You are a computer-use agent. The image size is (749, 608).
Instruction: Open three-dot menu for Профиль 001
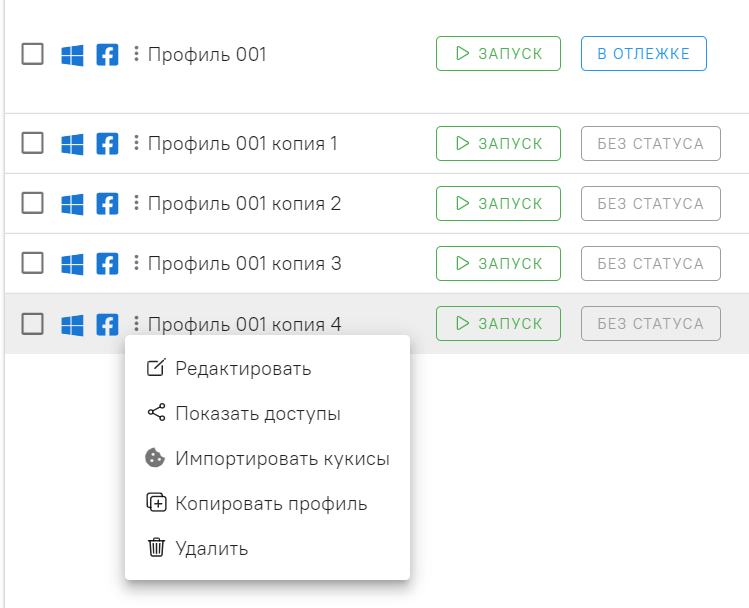point(136,53)
